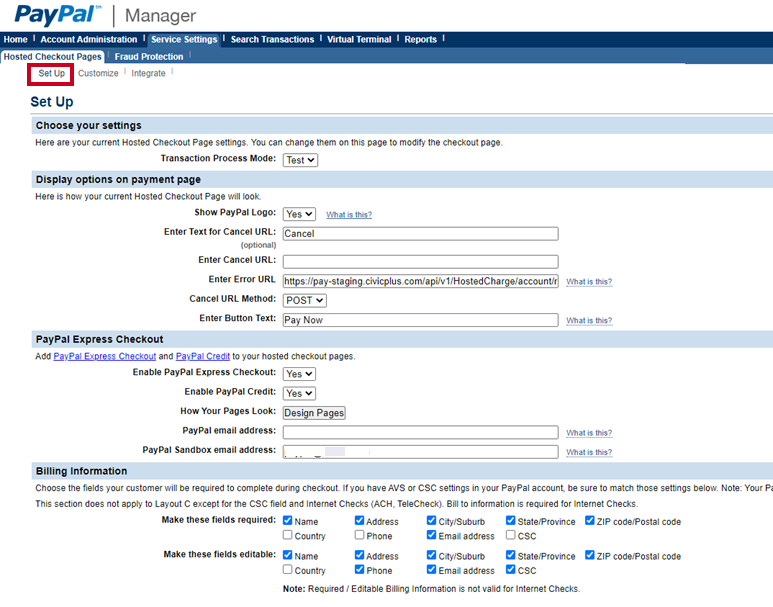Image resolution: width=773 pixels, height=607 pixels.
Task: Focus the Enter Cancel URL field
Action: pos(421,261)
